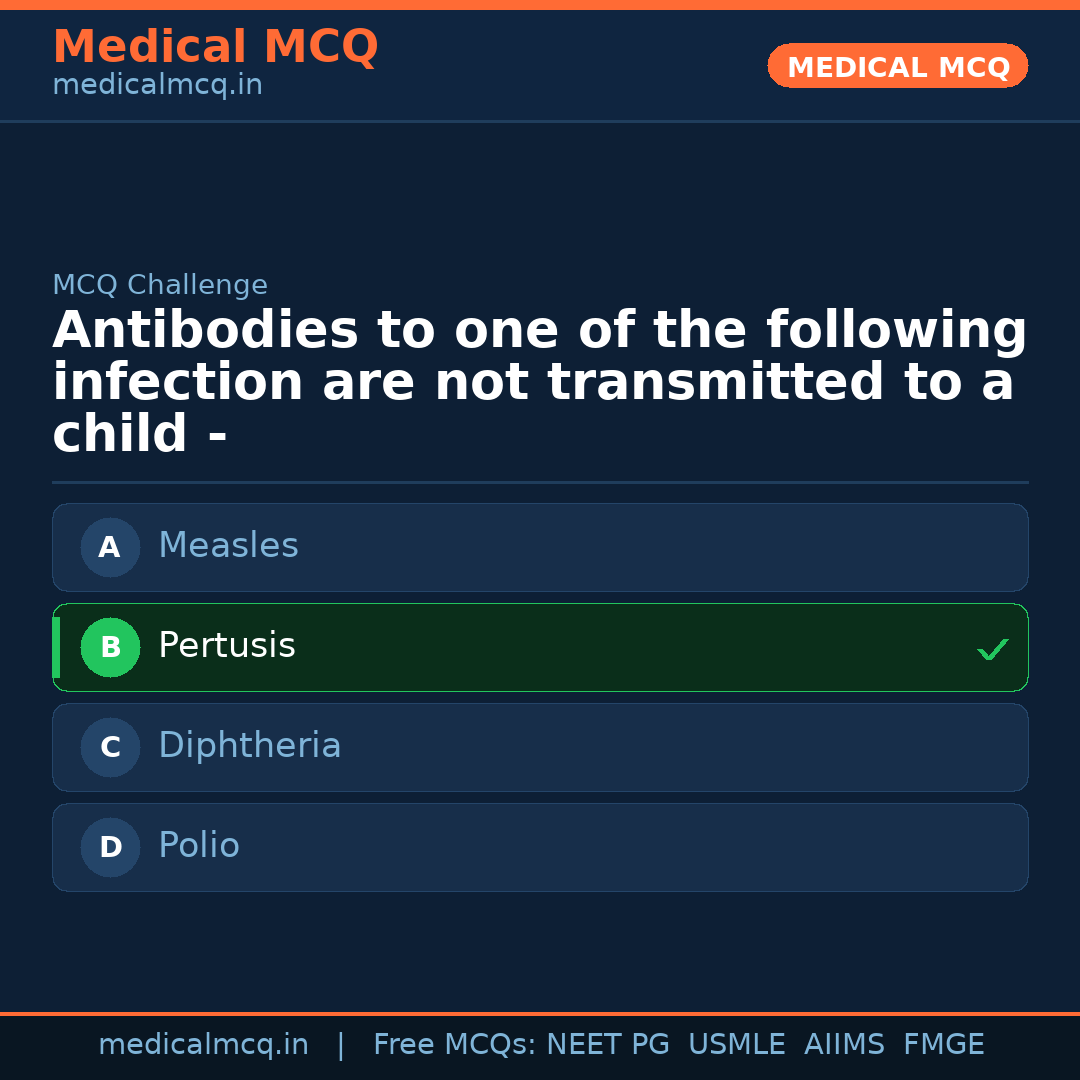Screen dimensions: 1080x1080
Task: Click the FMGE footer text
Action: 943,1045
